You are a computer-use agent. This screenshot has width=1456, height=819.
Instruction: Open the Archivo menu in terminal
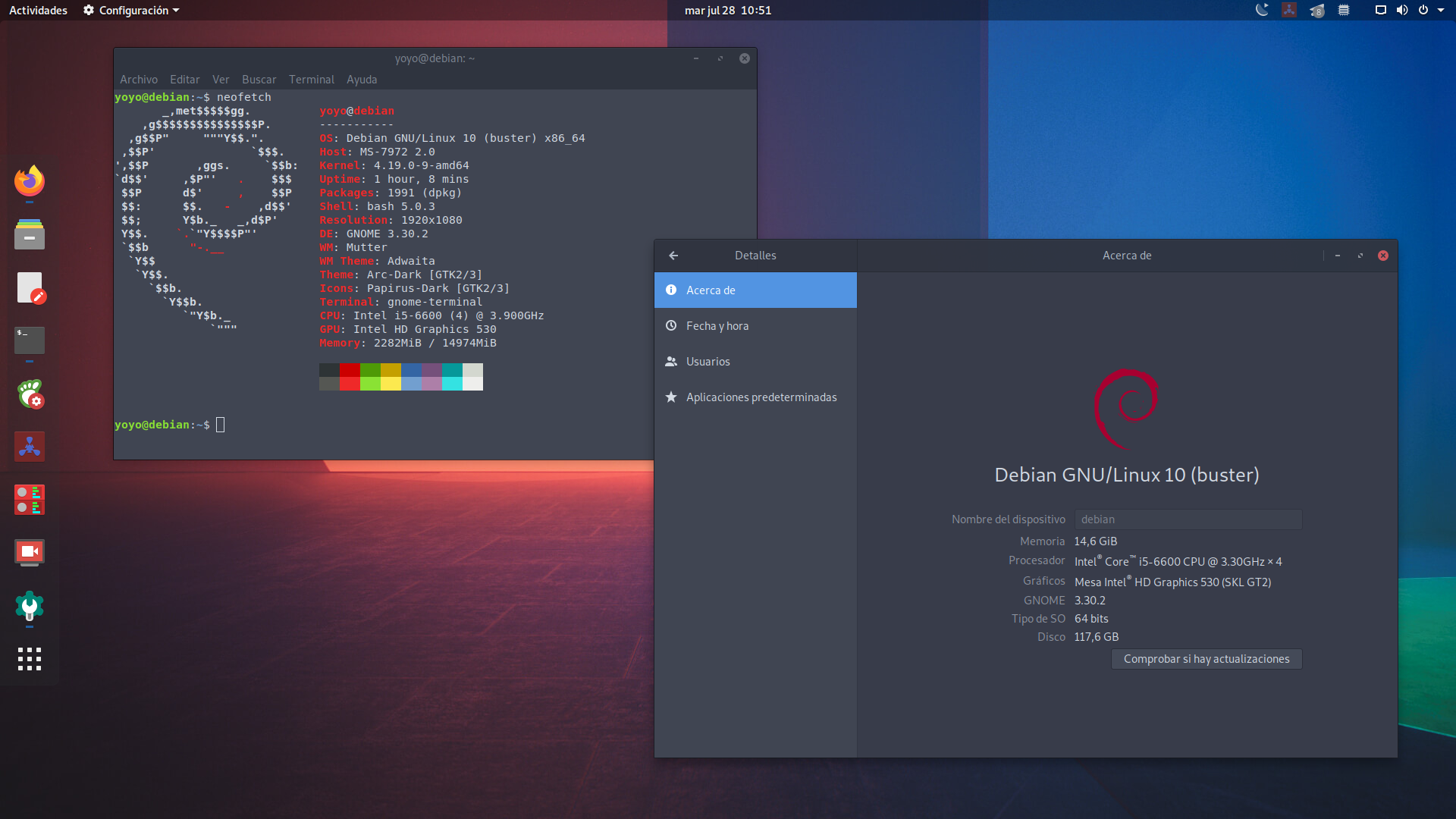(139, 80)
